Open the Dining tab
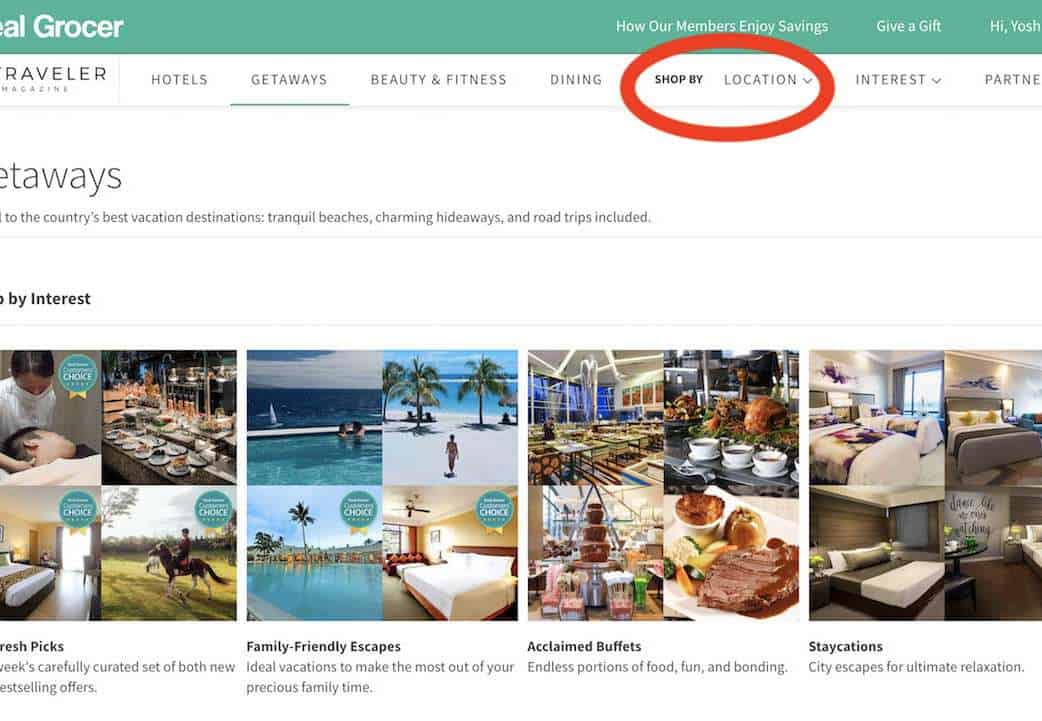Screen dimensions: 1042x721 (576, 80)
